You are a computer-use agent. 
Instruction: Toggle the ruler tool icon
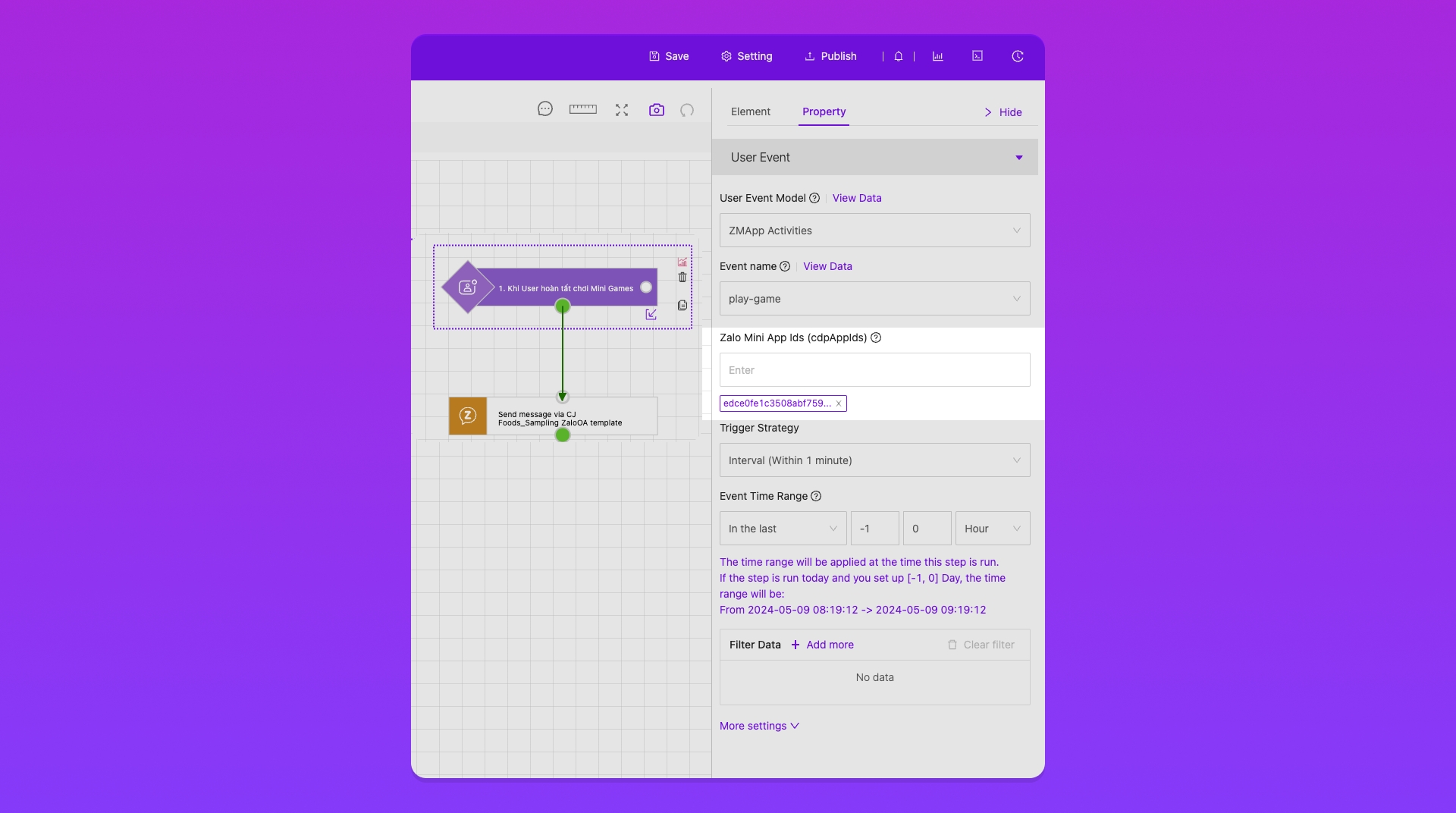click(582, 109)
